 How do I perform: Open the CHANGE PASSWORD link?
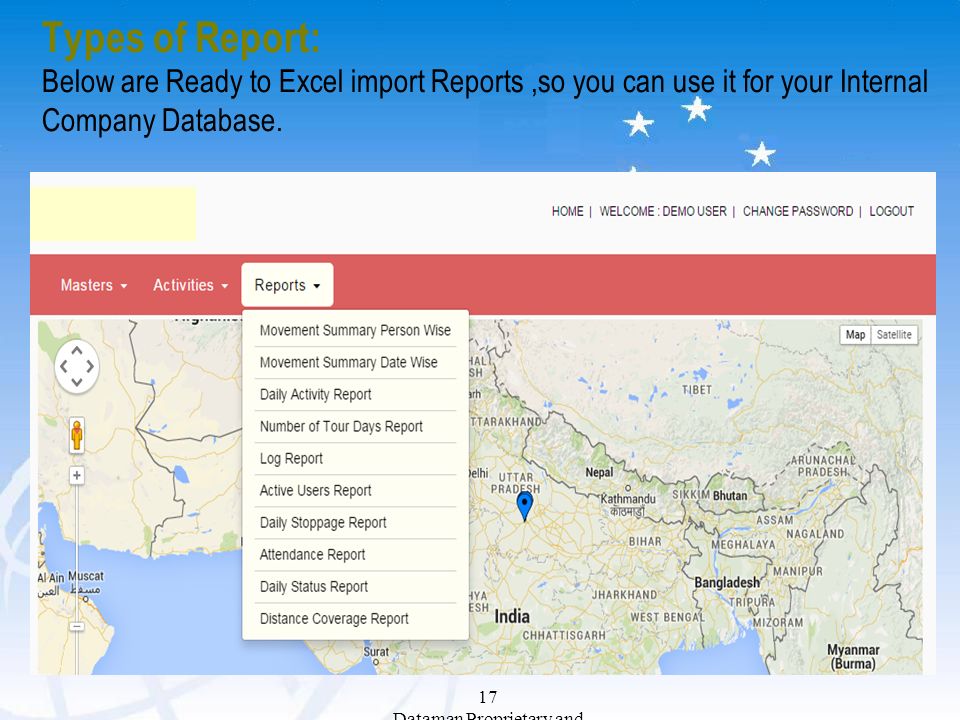pos(798,211)
